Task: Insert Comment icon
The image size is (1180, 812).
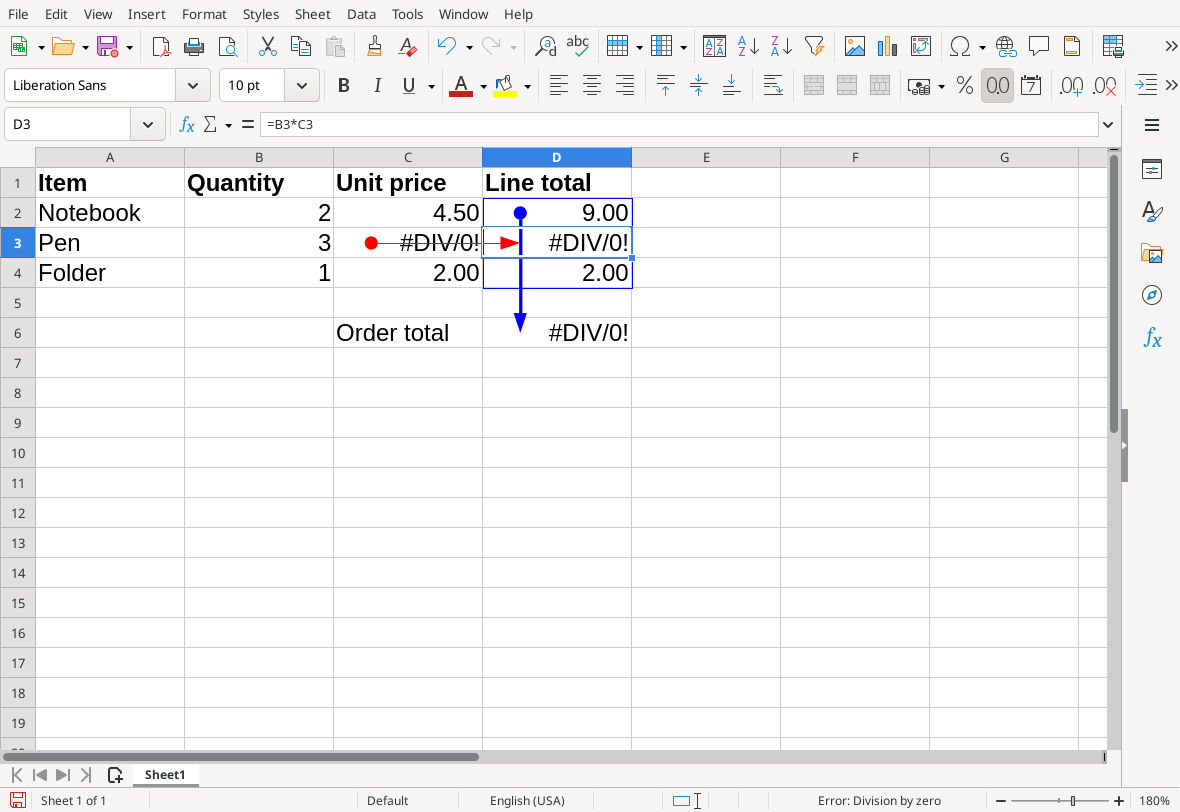Action: (1039, 47)
